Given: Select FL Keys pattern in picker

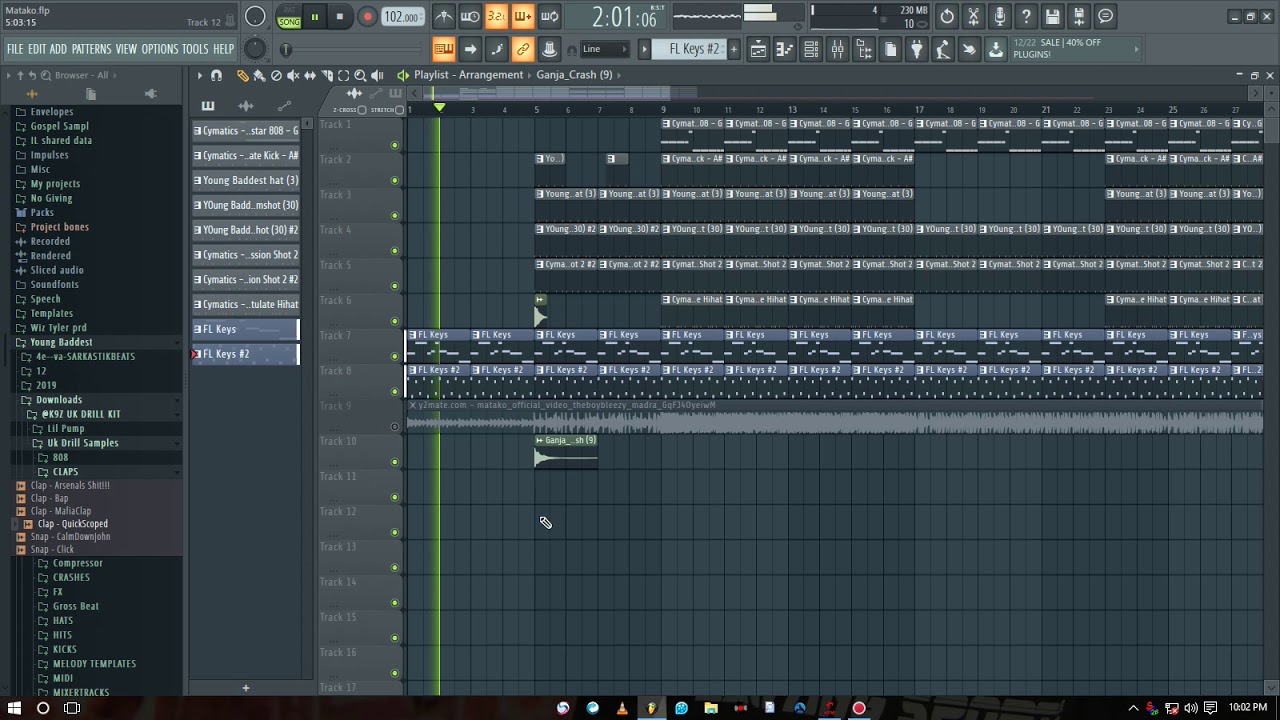Looking at the screenshot, I should pos(246,329).
